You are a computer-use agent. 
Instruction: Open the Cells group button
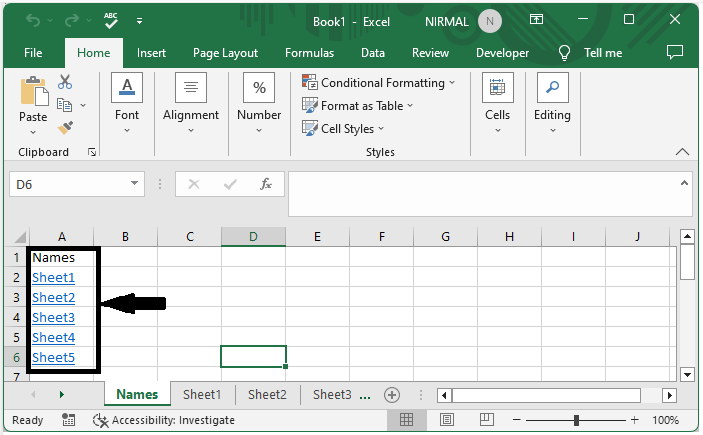click(498, 103)
